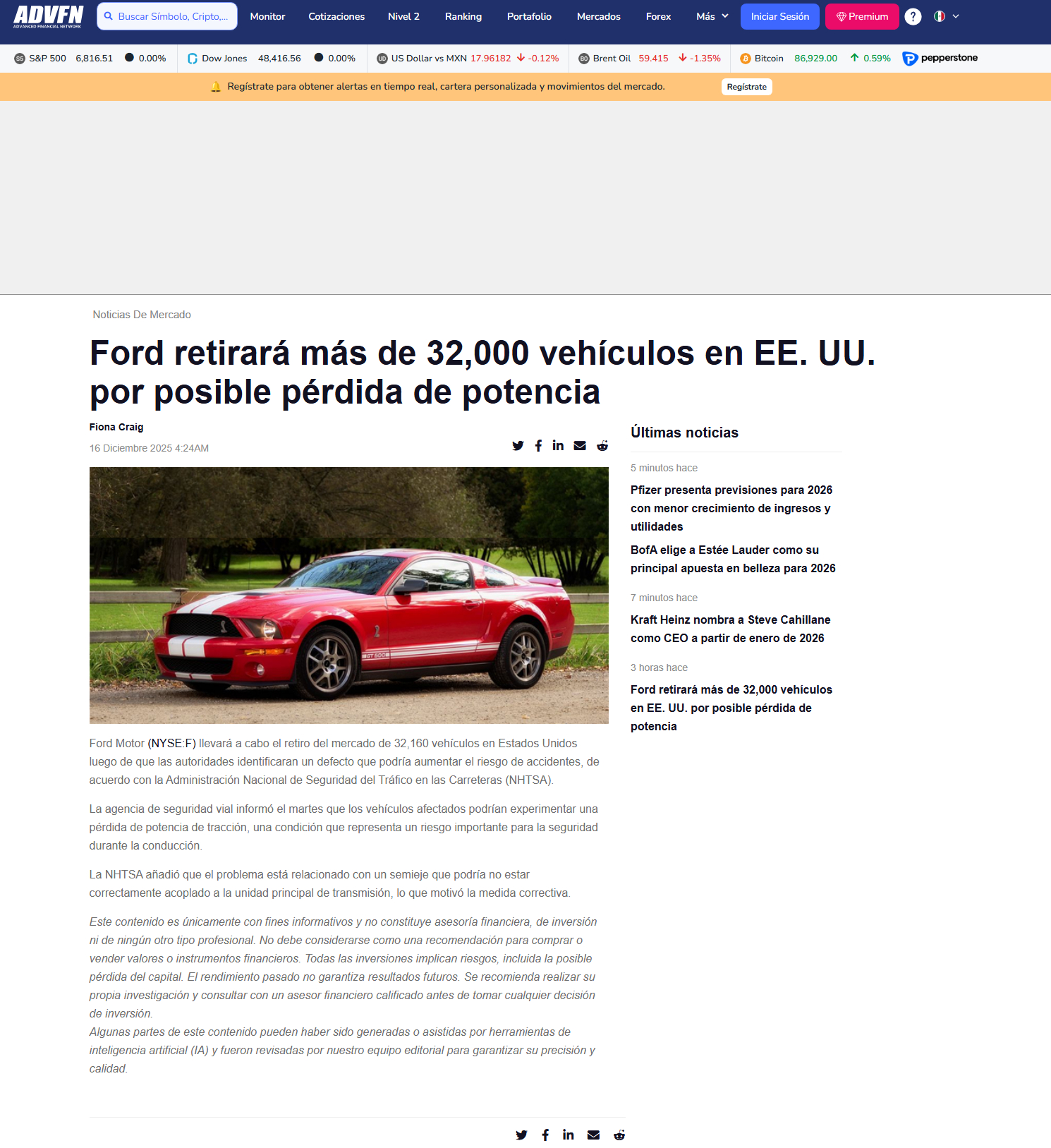Viewport: 1051px width, 1148px height.
Task: Expand the Más menu
Action: coord(712,16)
